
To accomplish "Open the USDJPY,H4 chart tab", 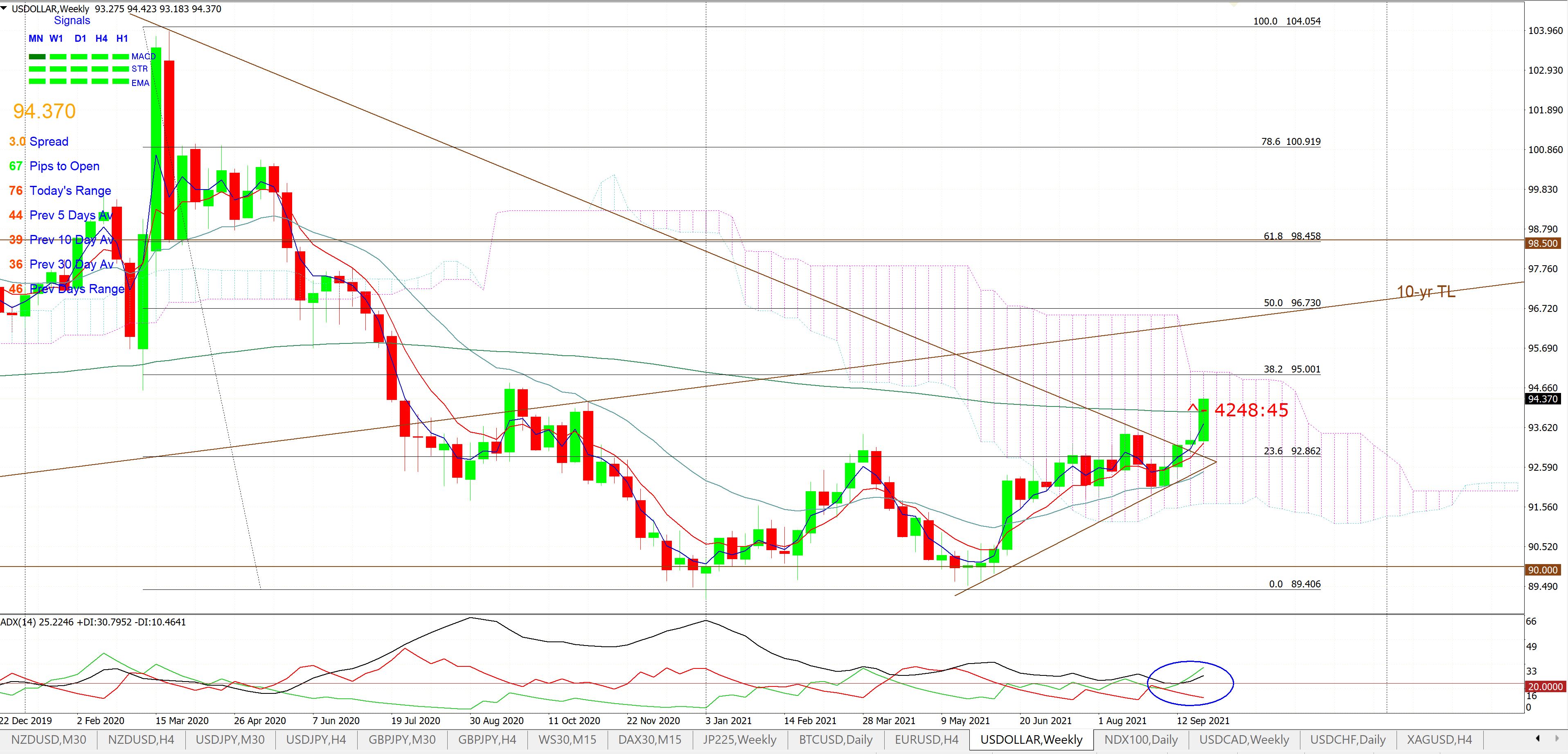I will [316, 739].
